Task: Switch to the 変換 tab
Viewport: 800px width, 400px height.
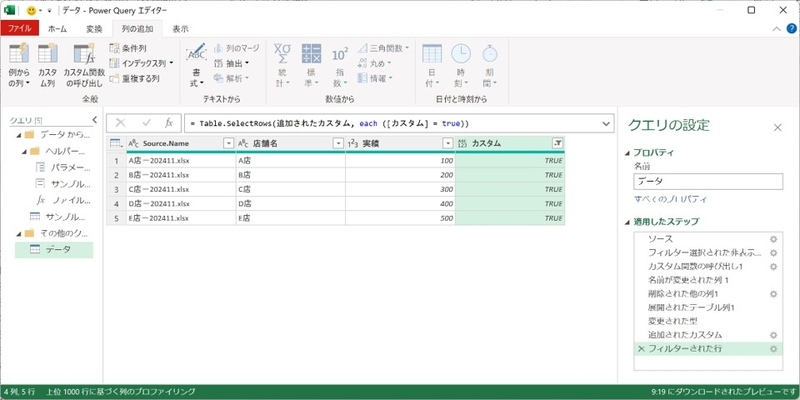Action: point(94,29)
